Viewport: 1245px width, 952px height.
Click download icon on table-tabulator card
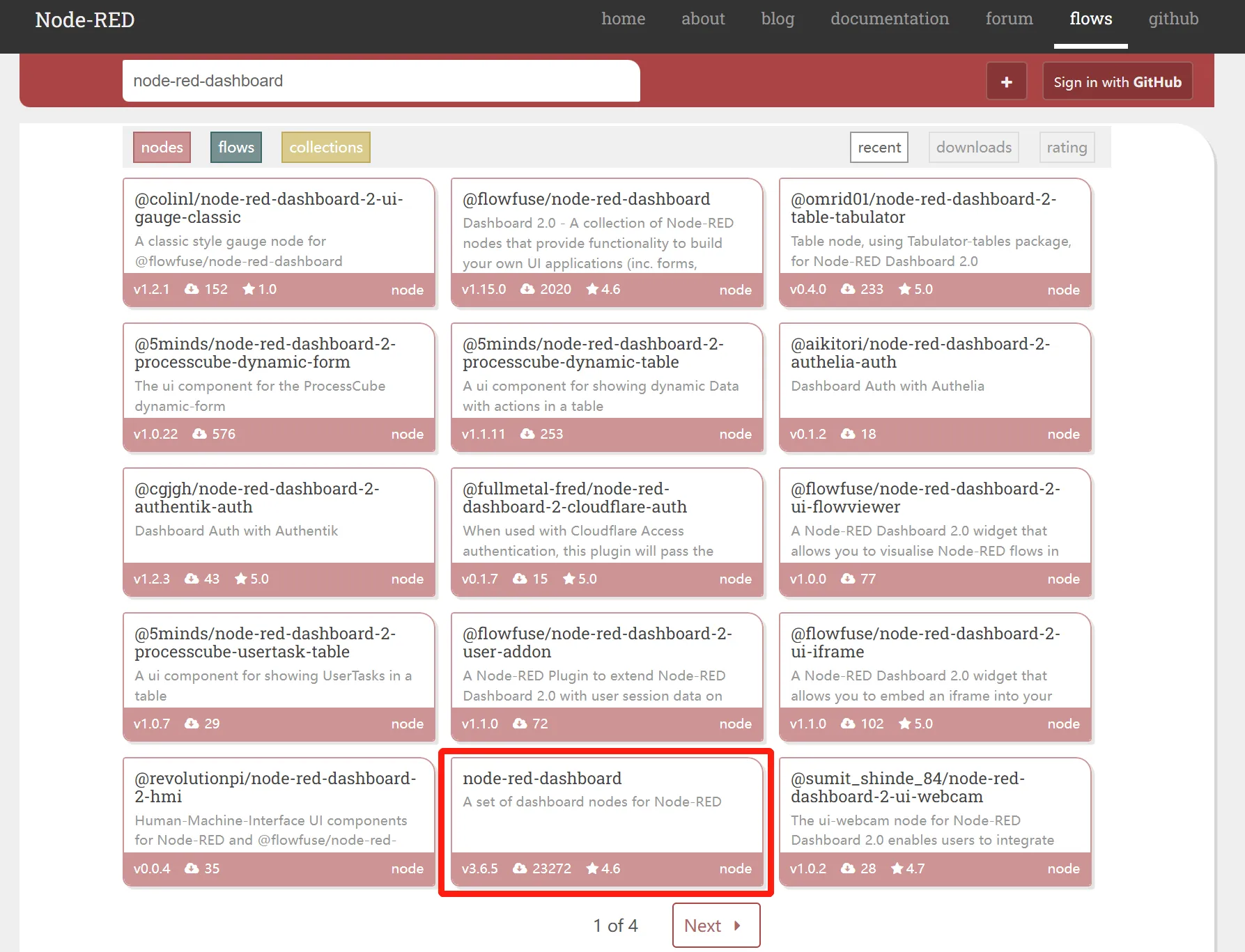click(x=848, y=289)
